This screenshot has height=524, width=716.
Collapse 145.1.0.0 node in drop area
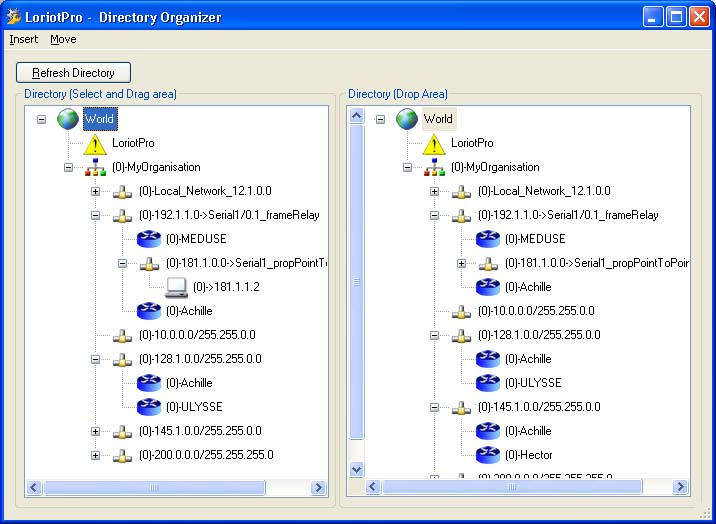pos(434,407)
